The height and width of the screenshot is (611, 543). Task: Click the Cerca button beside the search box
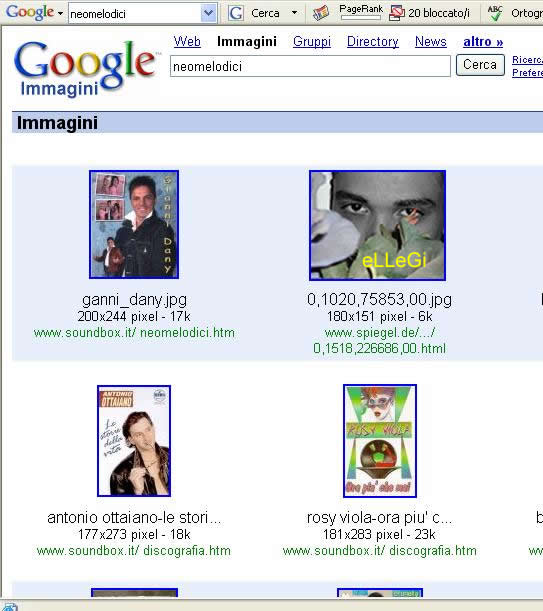(x=480, y=65)
